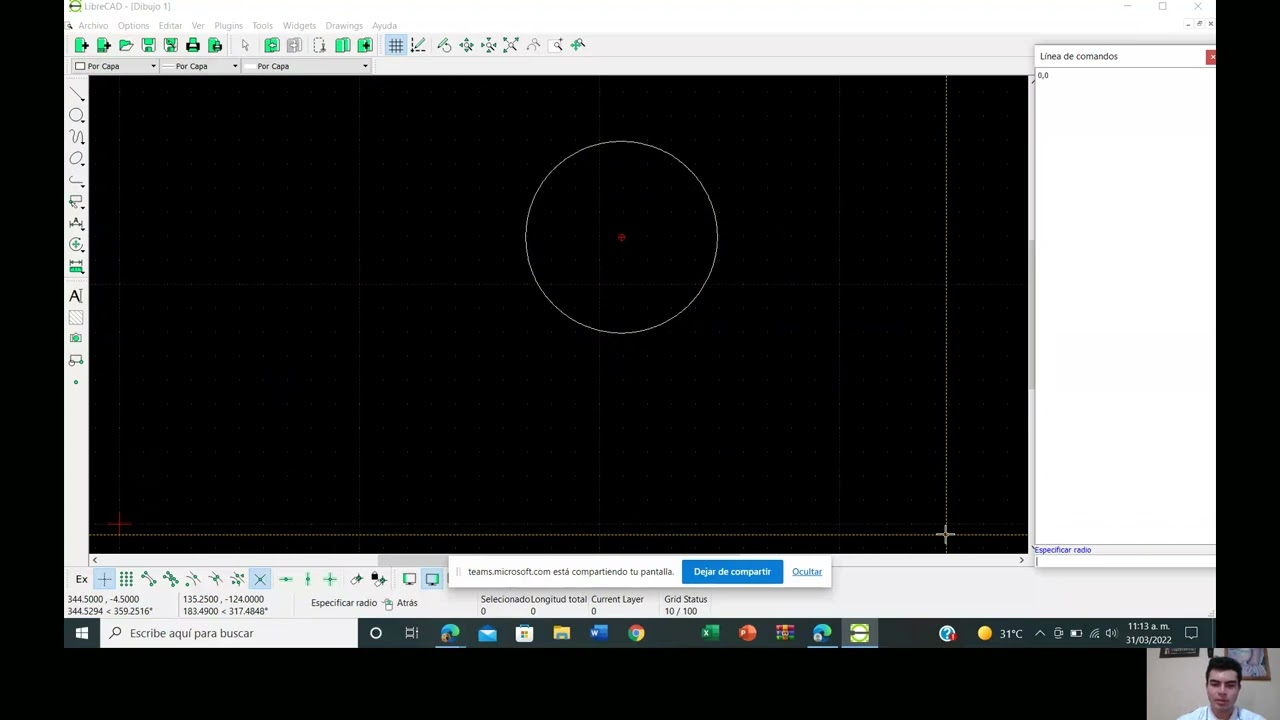Click the Window Zoom magnifier icon

pos(556,45)
